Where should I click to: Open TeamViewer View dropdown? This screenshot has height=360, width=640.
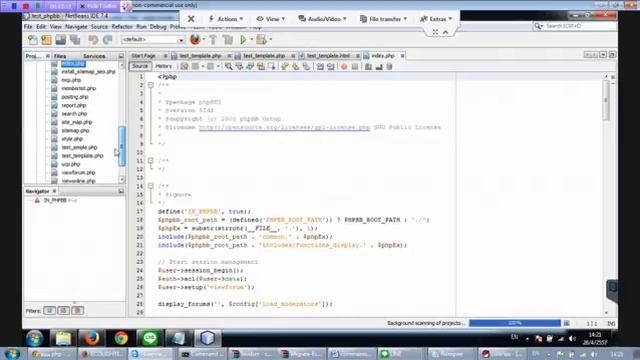pyautogui.click(x=271, y=19)
